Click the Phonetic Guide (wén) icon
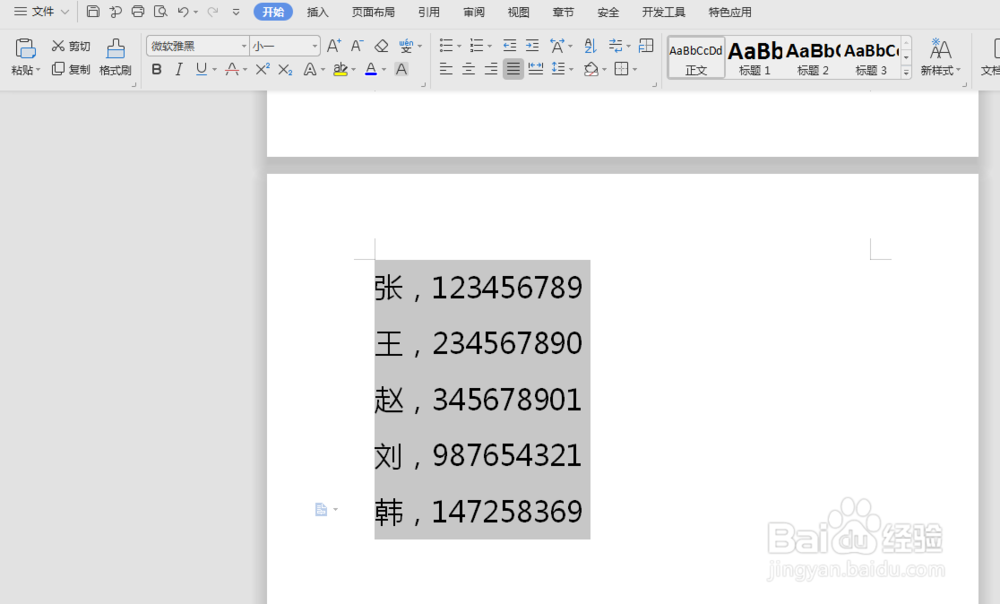The width and height of the screenshot is (1000, 604). click(x=406, y=46)
